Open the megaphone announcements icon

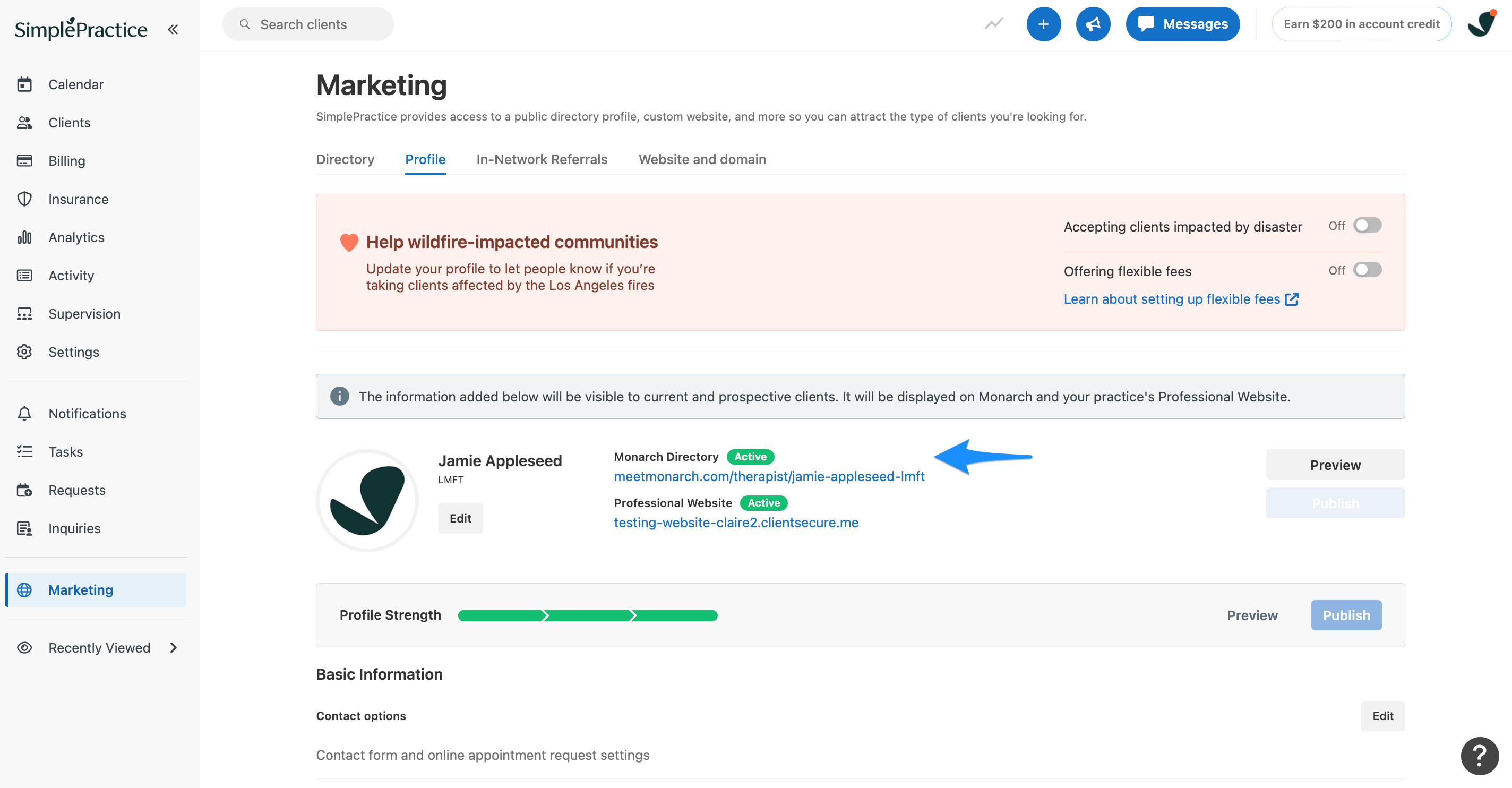point(1093,24)
